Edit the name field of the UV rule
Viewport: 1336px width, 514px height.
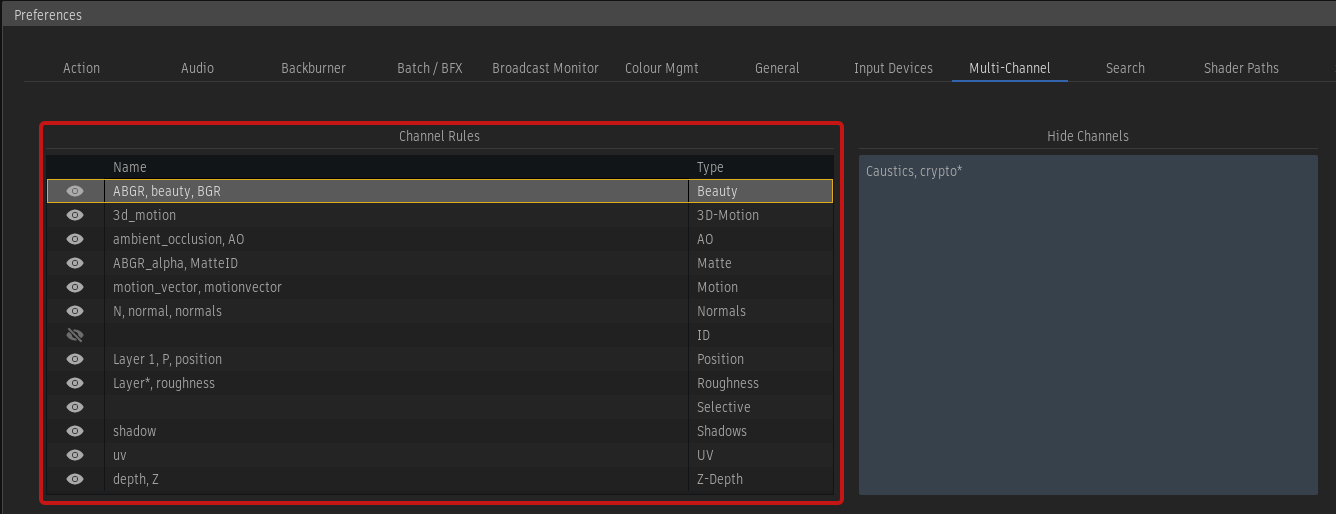tap(396, 455)
